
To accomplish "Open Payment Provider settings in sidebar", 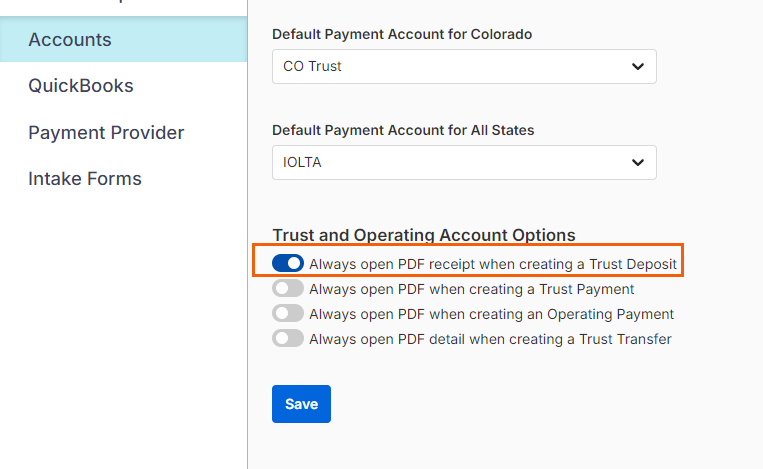I will [x=106, y=133].
